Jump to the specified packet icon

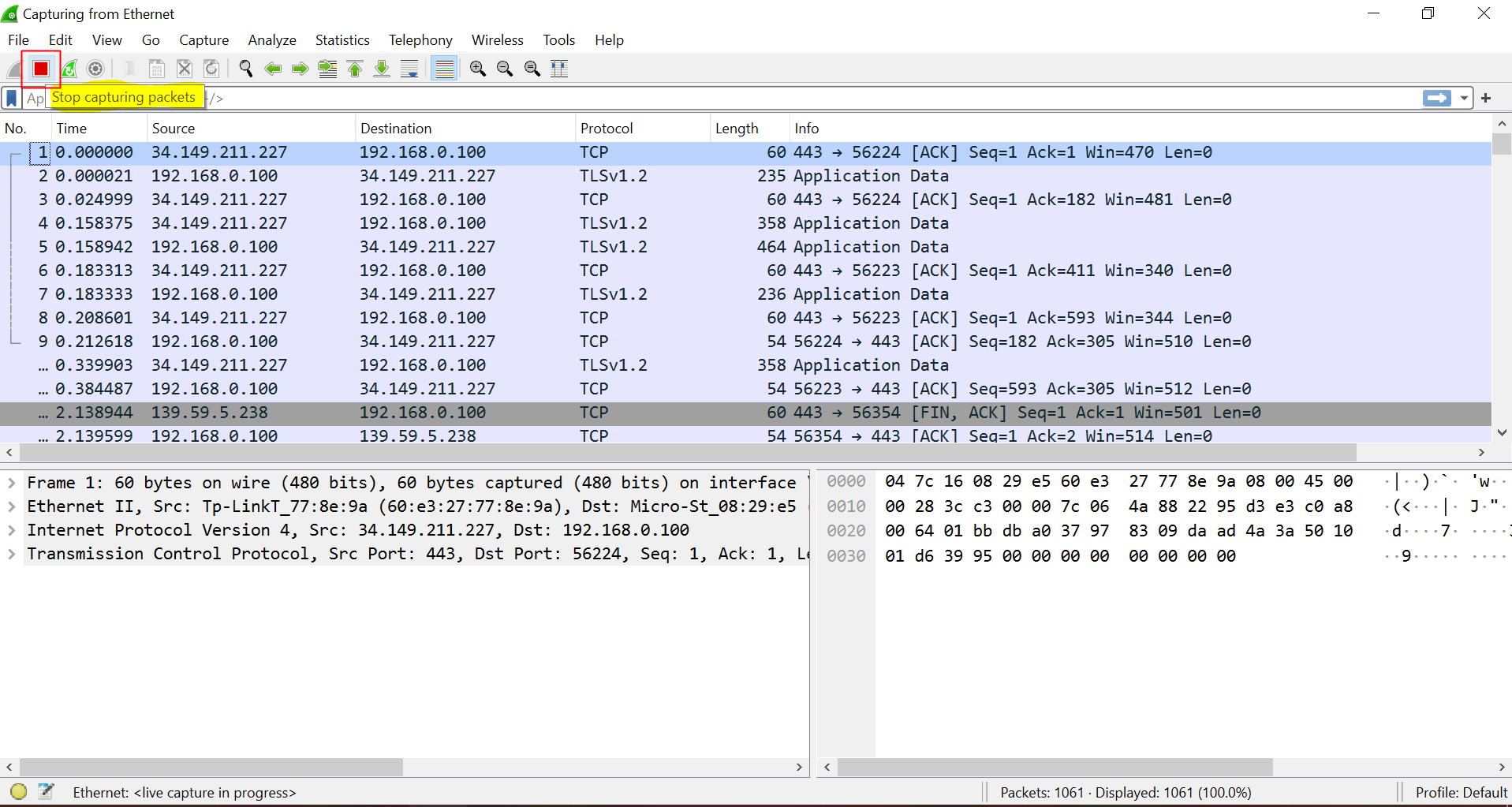coord(327,69)
